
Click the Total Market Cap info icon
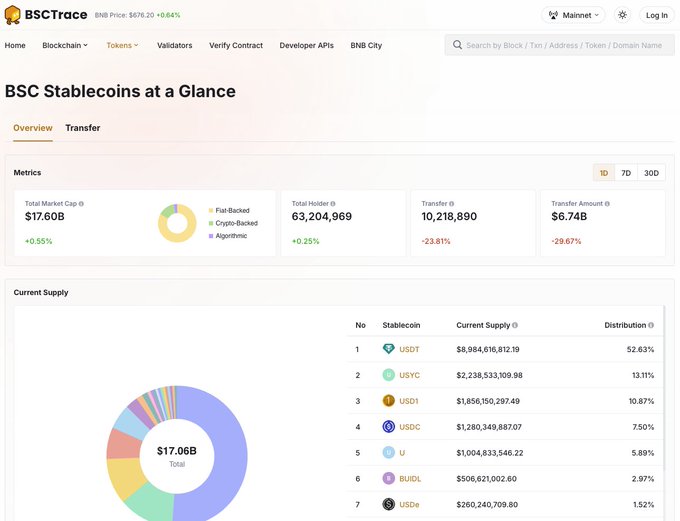click(x=82, y=204)
